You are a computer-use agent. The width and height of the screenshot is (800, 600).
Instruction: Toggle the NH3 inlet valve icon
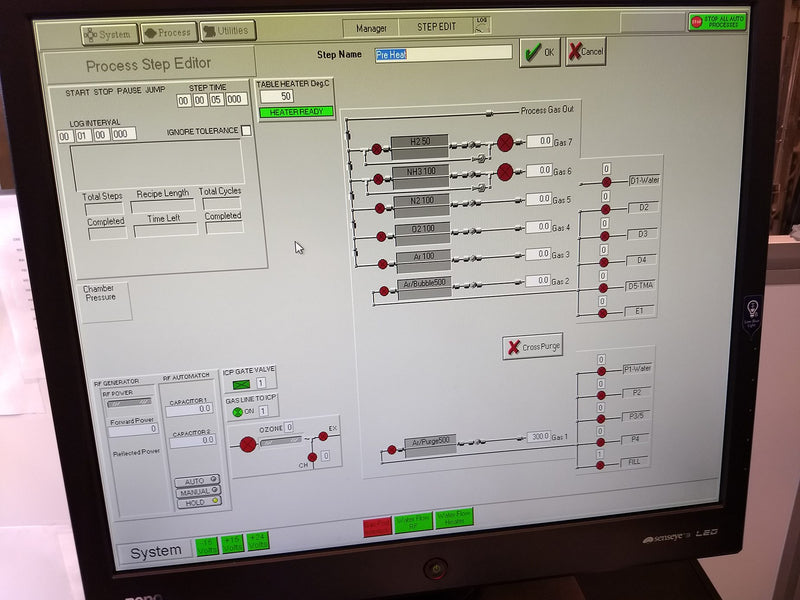coord(378,180)
